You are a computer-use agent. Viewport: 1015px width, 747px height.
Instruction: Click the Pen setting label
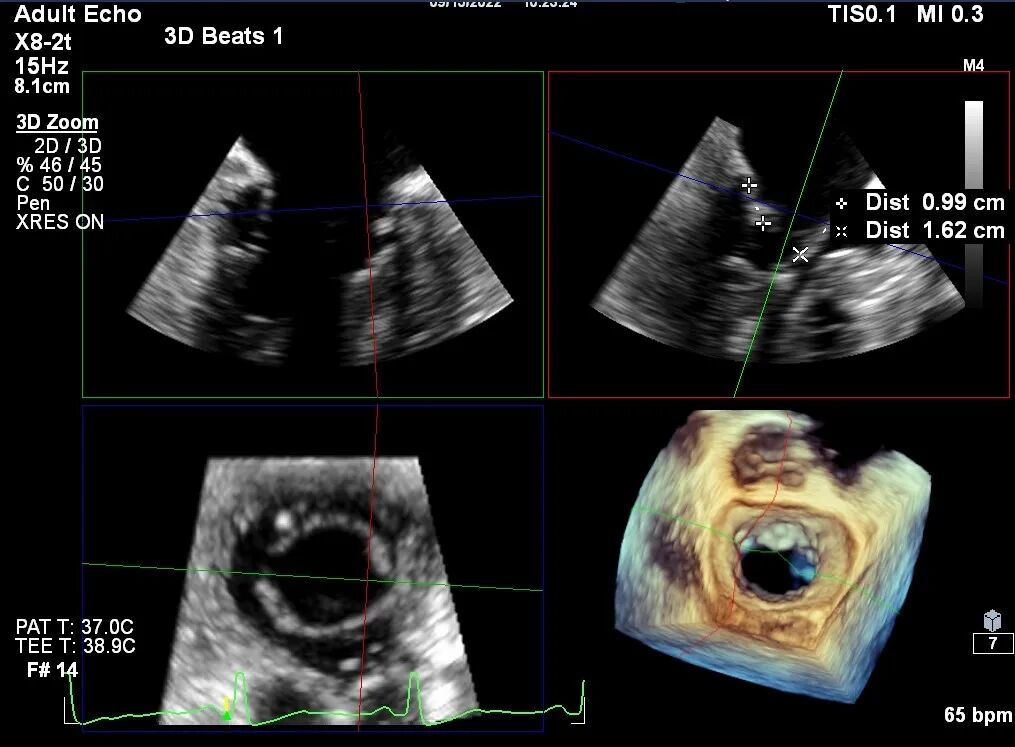pyautogui.click(x=33, y=203)
